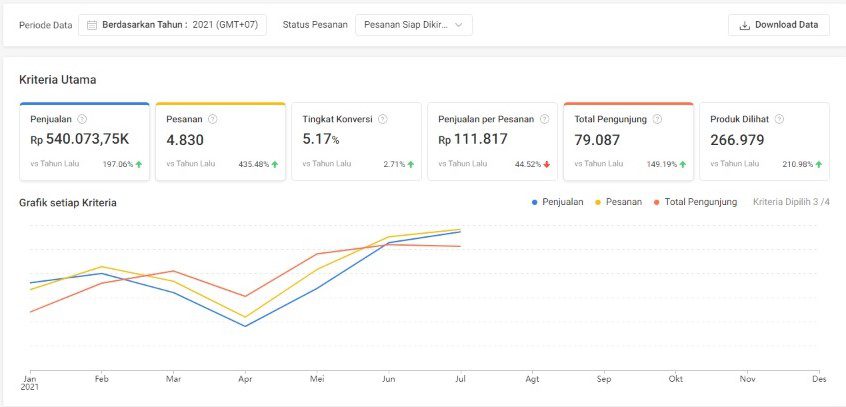Click the orange Total Pengunjung legend dot
The height and width of the screenshot is (407, 846).
[657, 202]
